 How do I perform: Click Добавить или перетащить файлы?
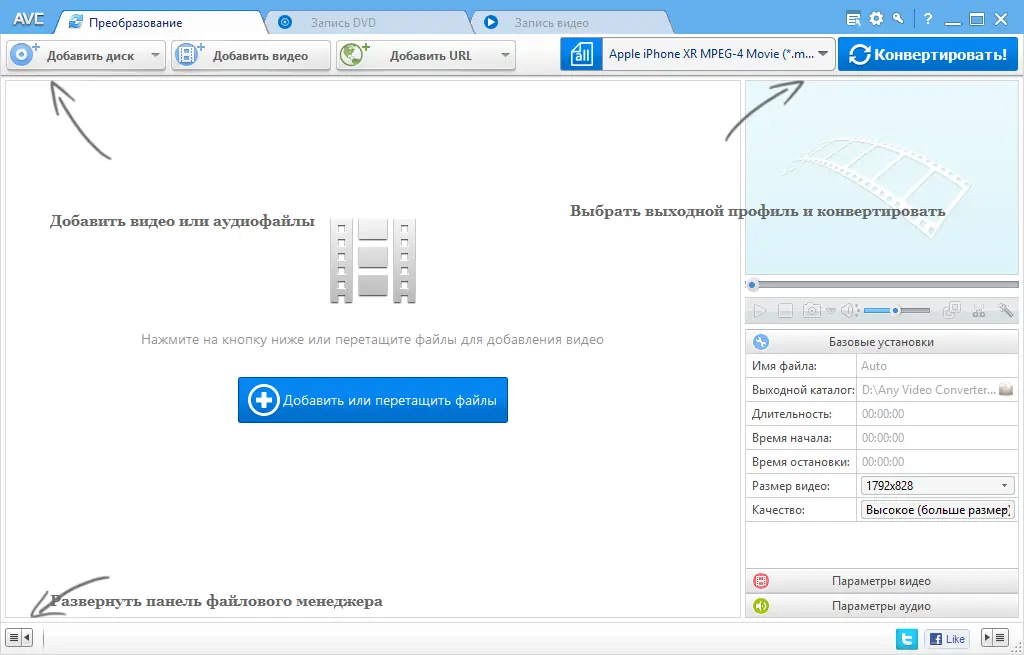click(372, 399)
